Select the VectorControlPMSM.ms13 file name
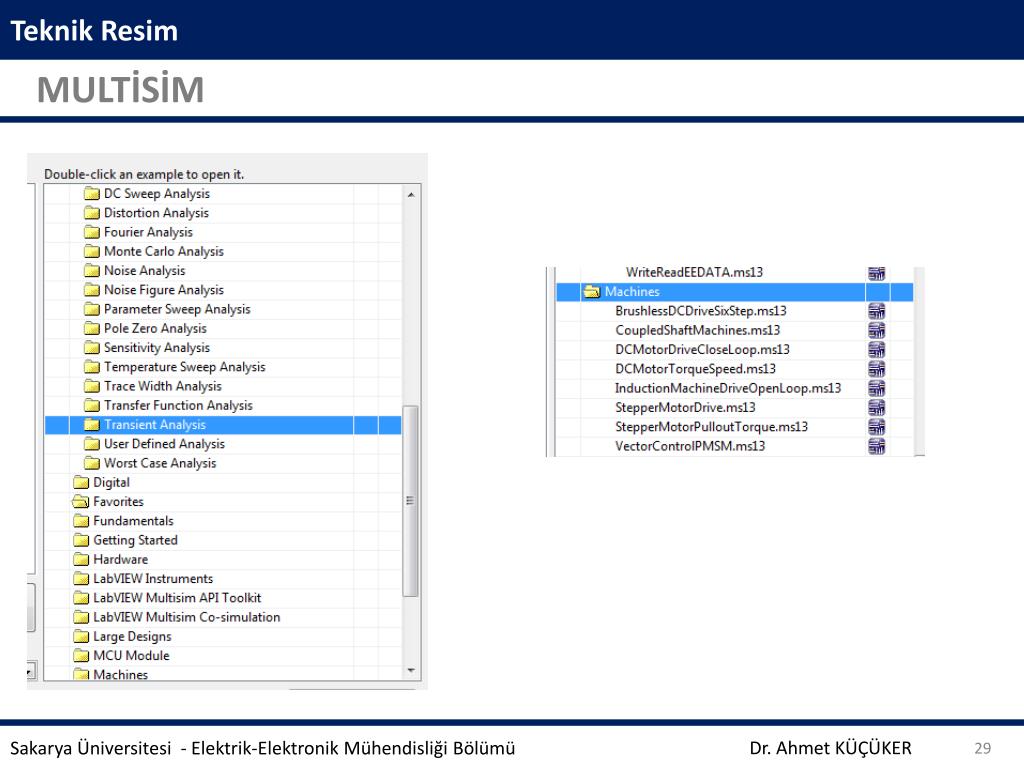 pos(690,446)
